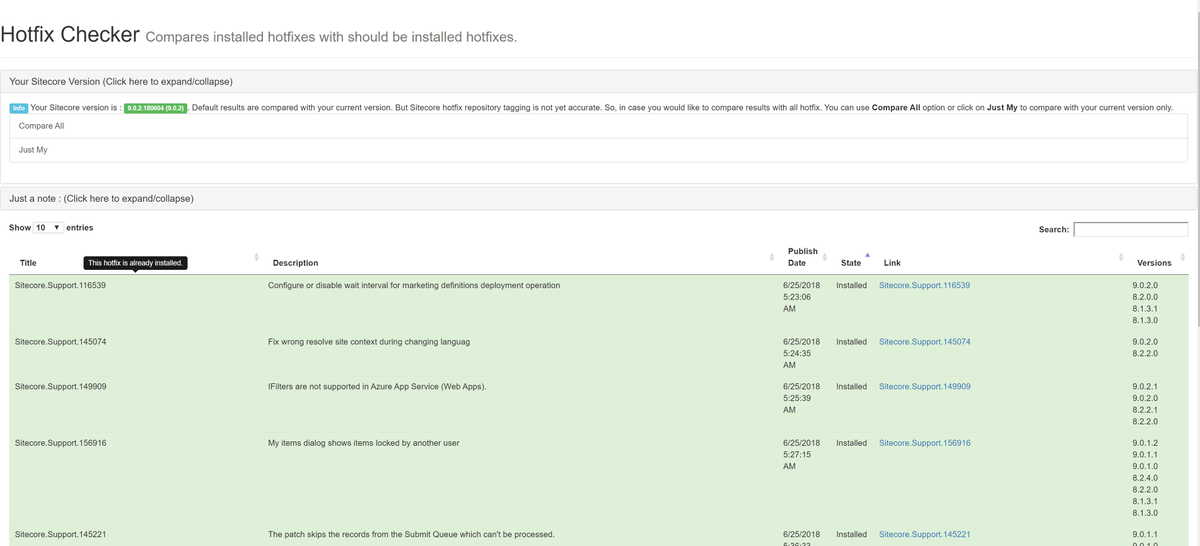1200x546 pixels.
Task: Click the green version badge 9.0.2.180604
Action: click(155, 108)
